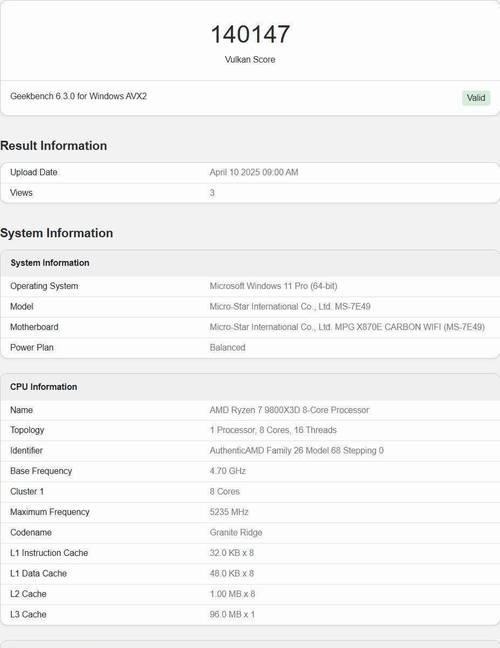Click the L1 Instruction Cache label
This screenshot has height=648, width=500.
(x=49, y=553)
